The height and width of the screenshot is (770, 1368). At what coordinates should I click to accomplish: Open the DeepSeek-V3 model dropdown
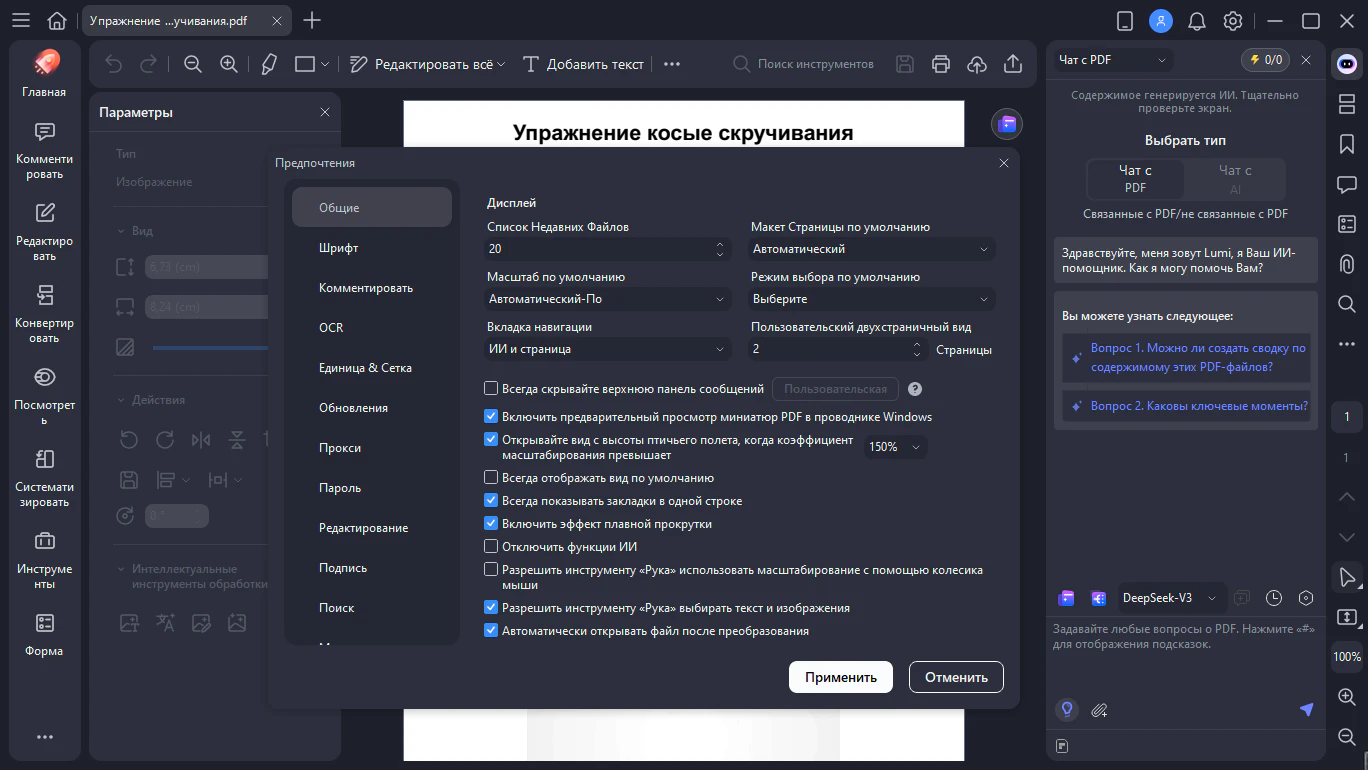click(1170, 598)
